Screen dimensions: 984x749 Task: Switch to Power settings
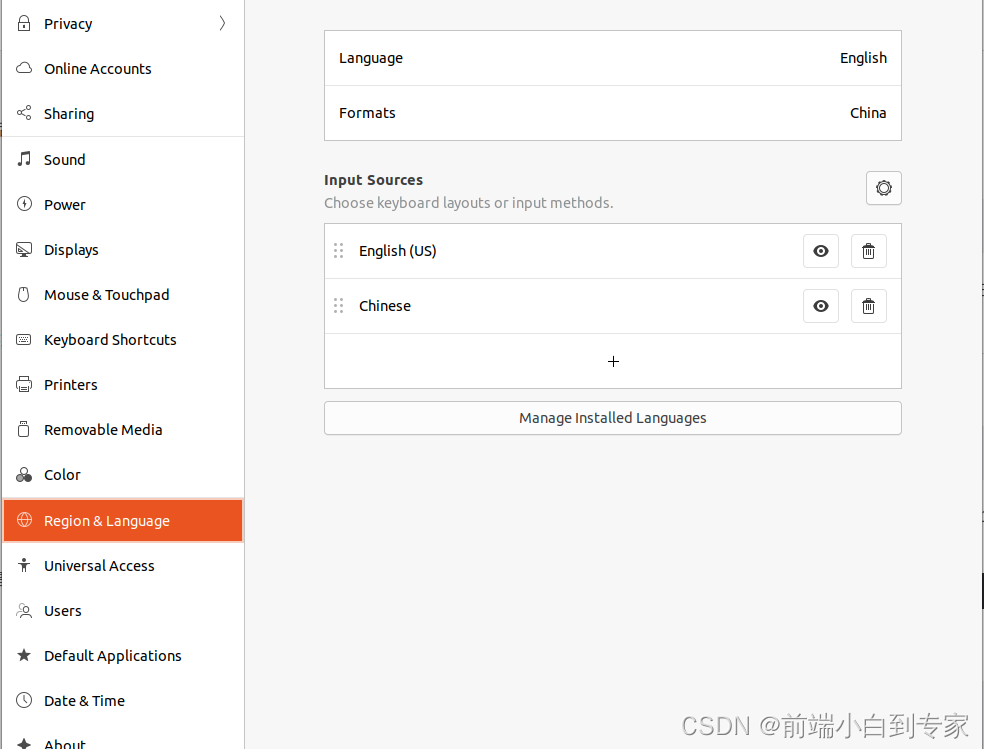[x=123, y=205]
